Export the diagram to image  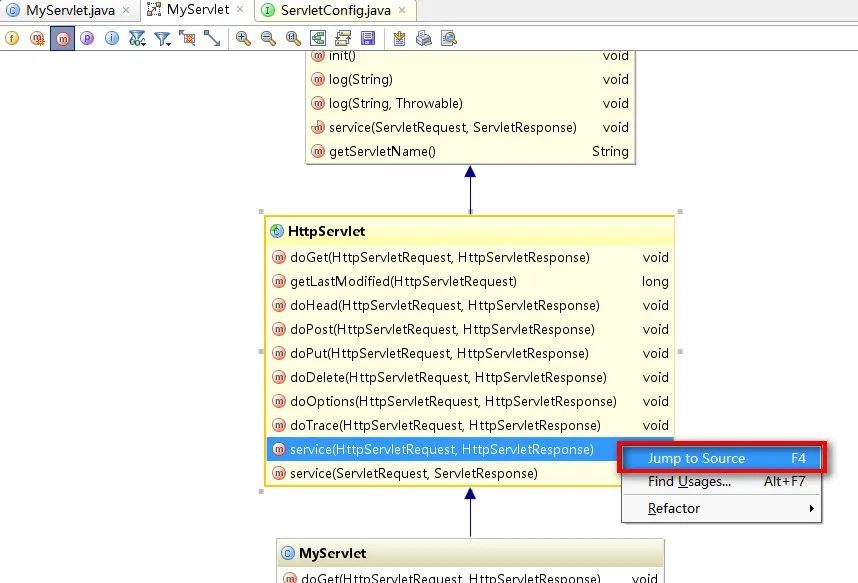click(399, 38)
